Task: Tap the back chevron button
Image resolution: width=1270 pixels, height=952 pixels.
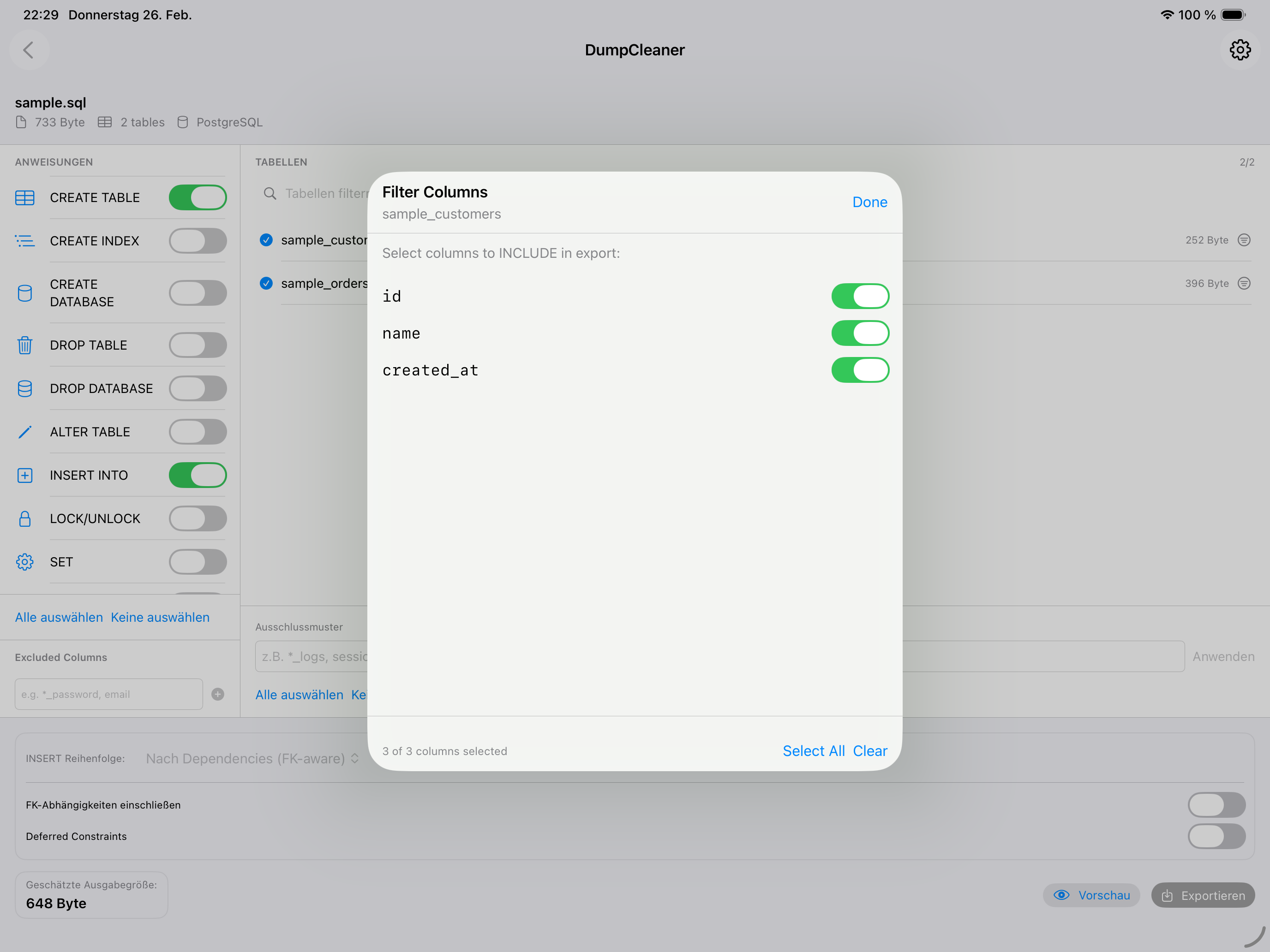Action: (x=29, y=50)
